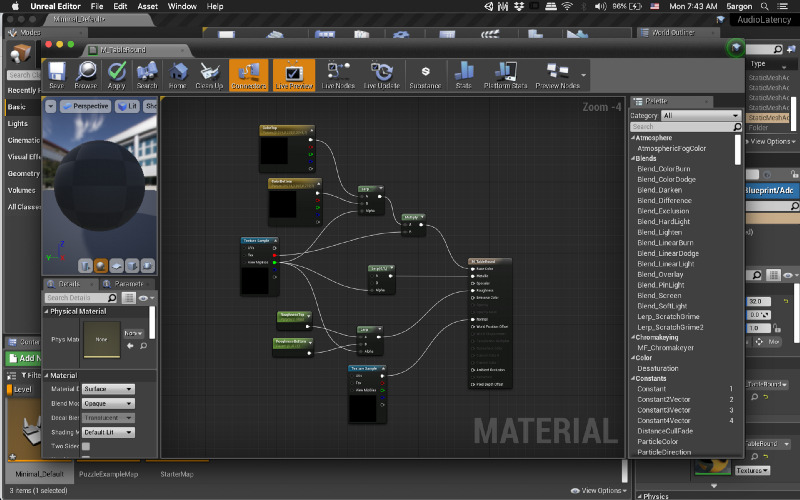Screen dimensions: 800x500
Task: Open macOS Spotlight search icon
Action: pyautogui.click(x=764, y=6)
